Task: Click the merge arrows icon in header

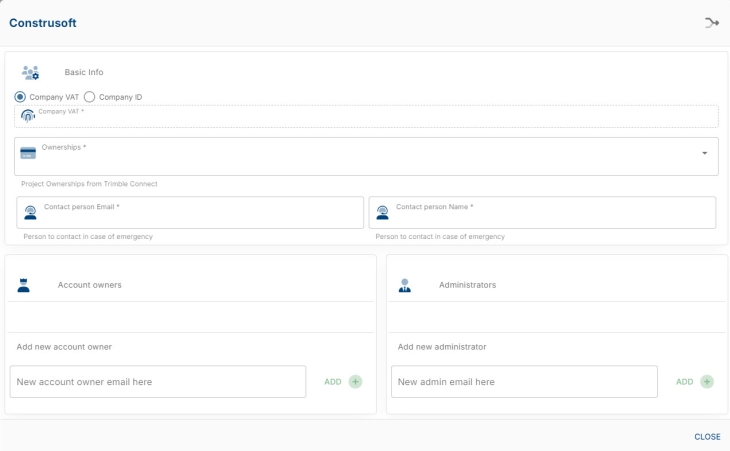Action: [x=711, y=23]
